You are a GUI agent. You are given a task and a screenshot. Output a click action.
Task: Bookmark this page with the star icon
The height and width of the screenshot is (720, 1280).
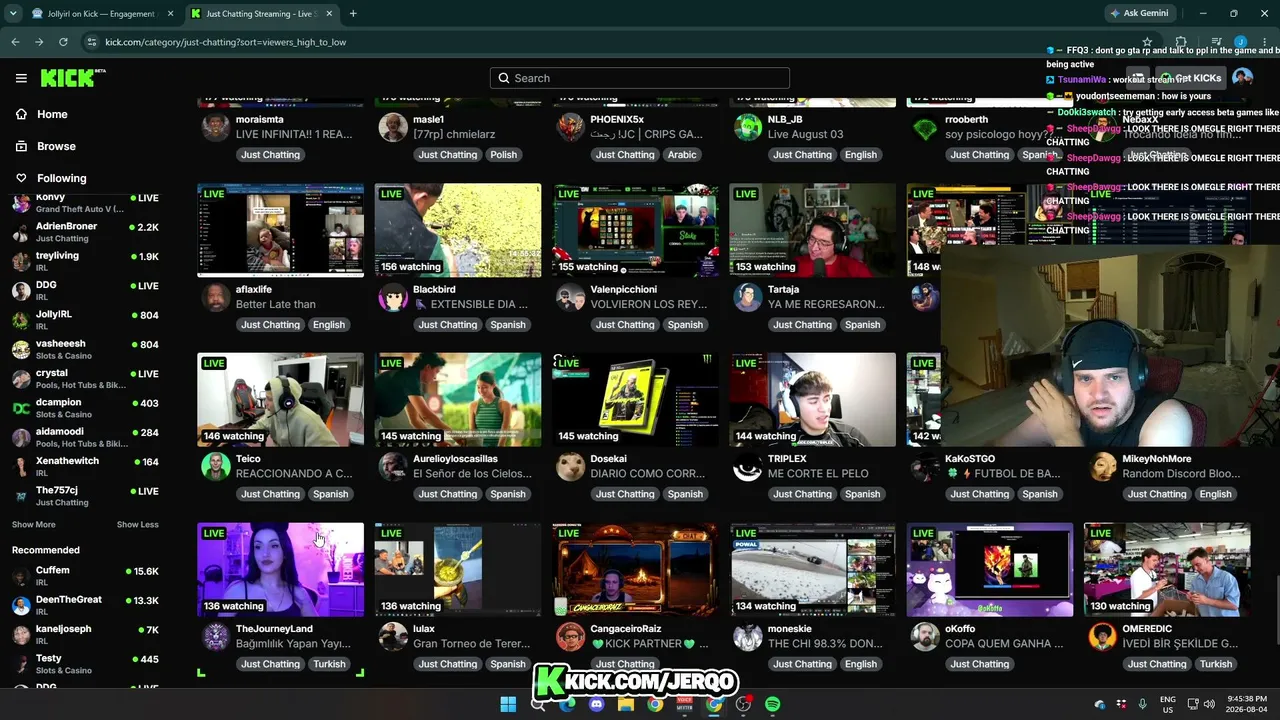tap(1147, 42)
